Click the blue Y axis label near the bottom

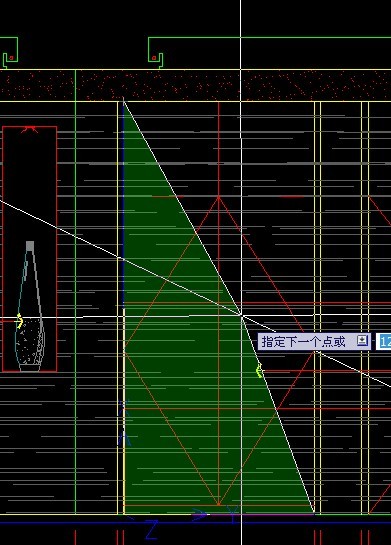click(x=233, y=514)
